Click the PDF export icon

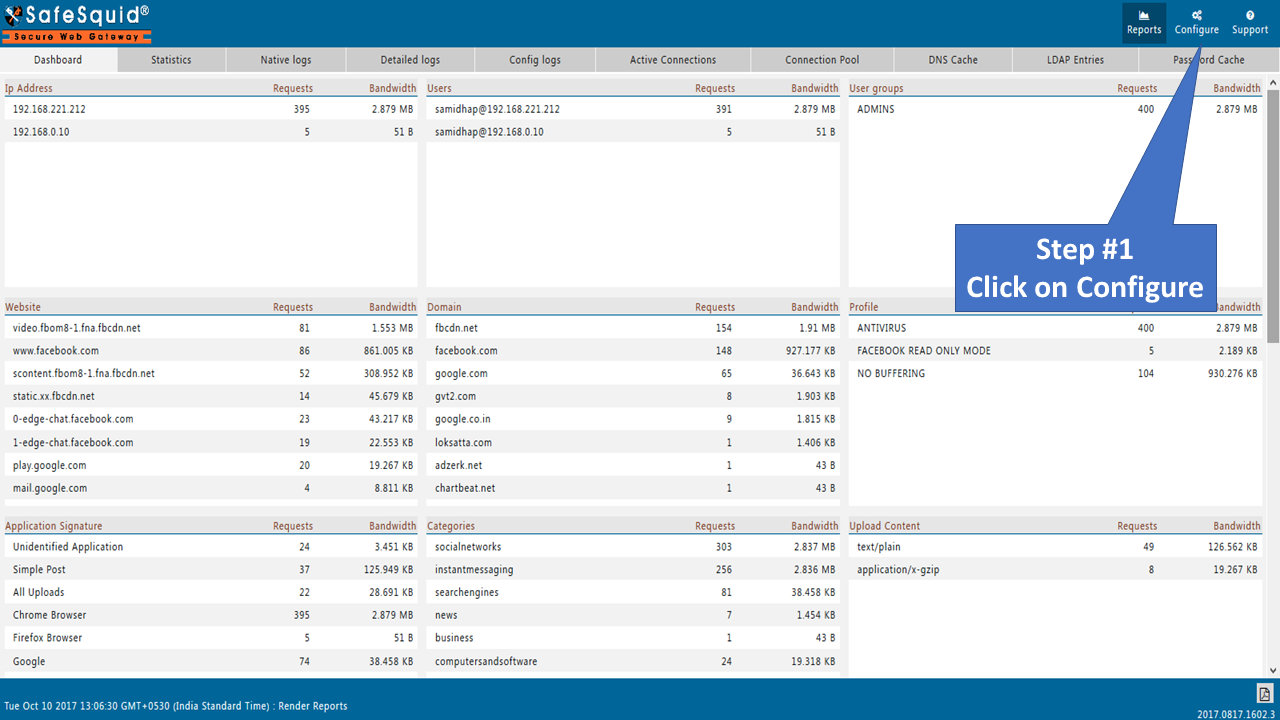pos(1263,693)
